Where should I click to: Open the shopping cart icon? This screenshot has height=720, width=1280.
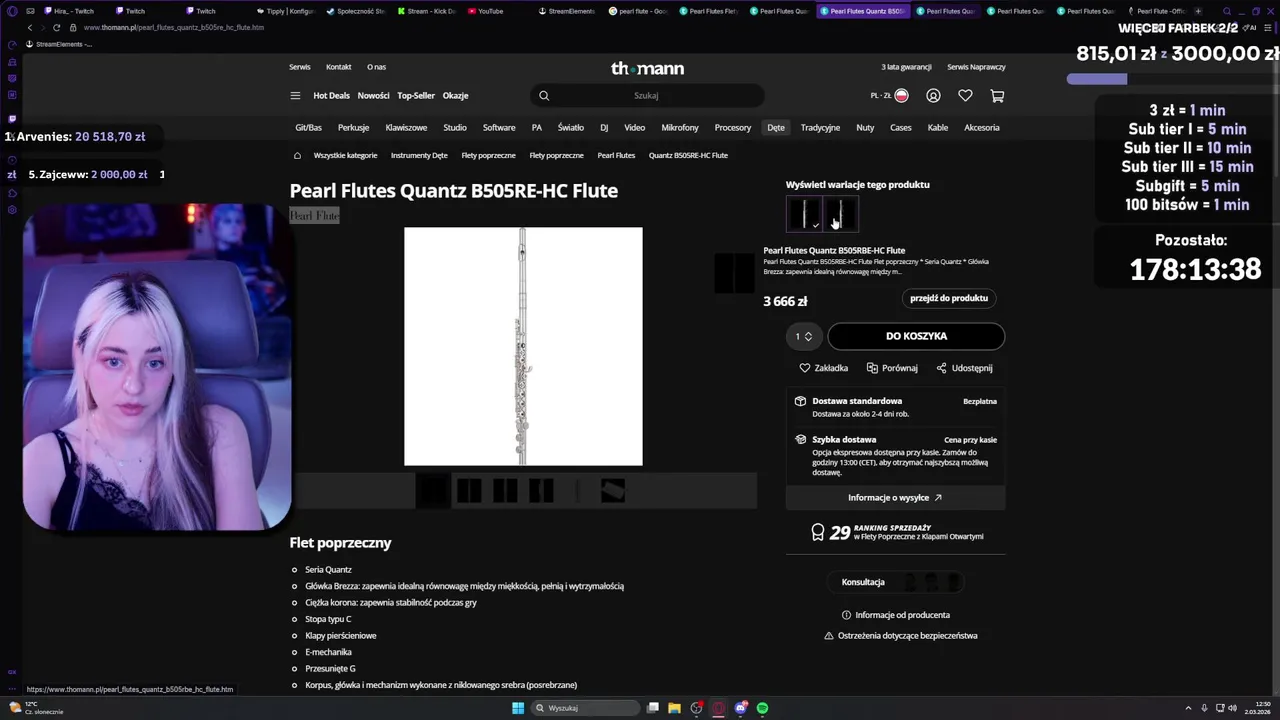[x=997, y=96]
